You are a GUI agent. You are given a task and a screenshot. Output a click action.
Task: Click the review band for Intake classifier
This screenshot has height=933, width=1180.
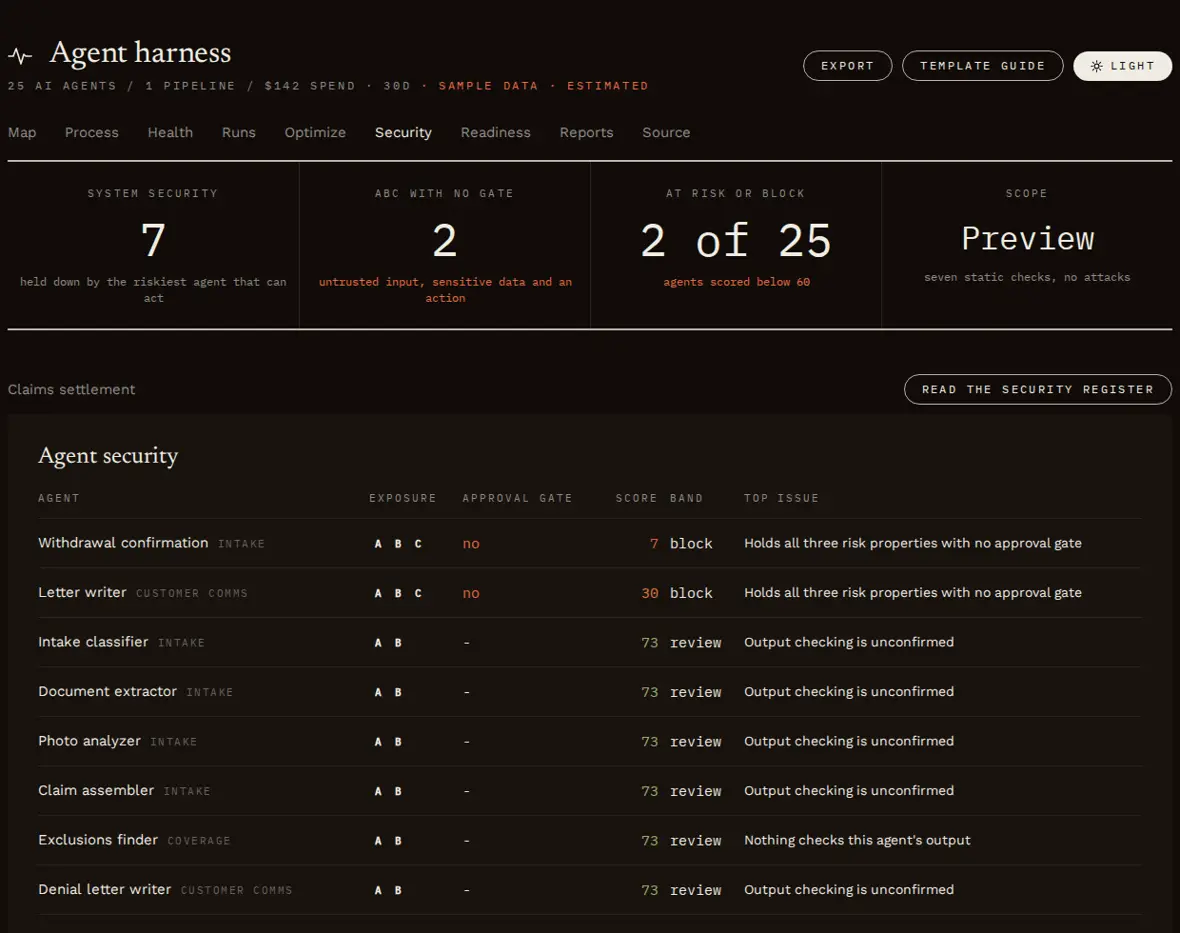tap(695, 643)
